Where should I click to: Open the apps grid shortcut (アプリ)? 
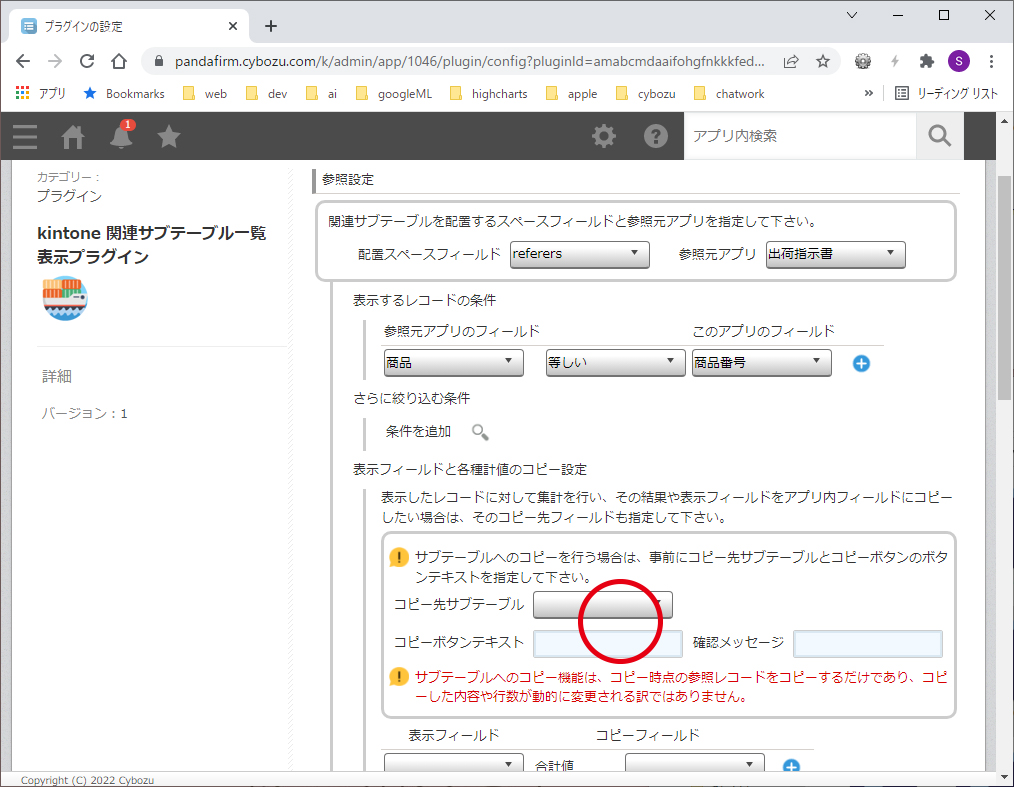pyautogui.click(x=41, y=94)
